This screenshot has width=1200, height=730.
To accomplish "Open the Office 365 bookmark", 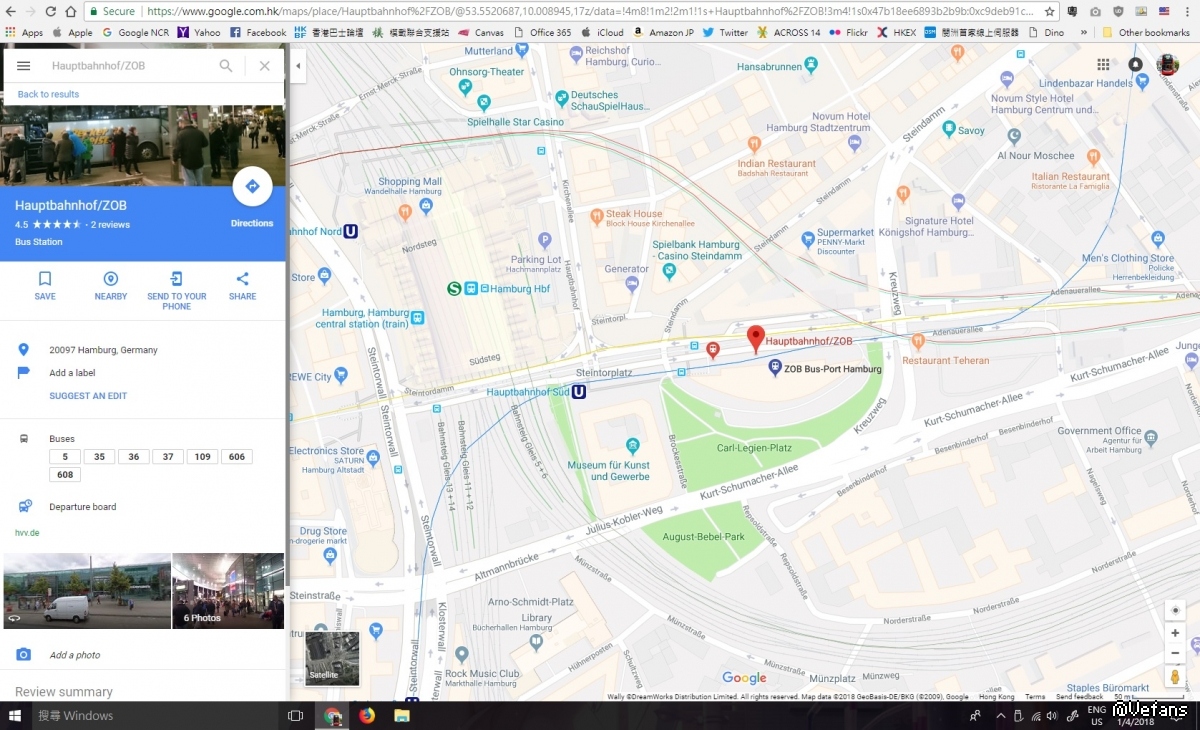I will [542, 32].
